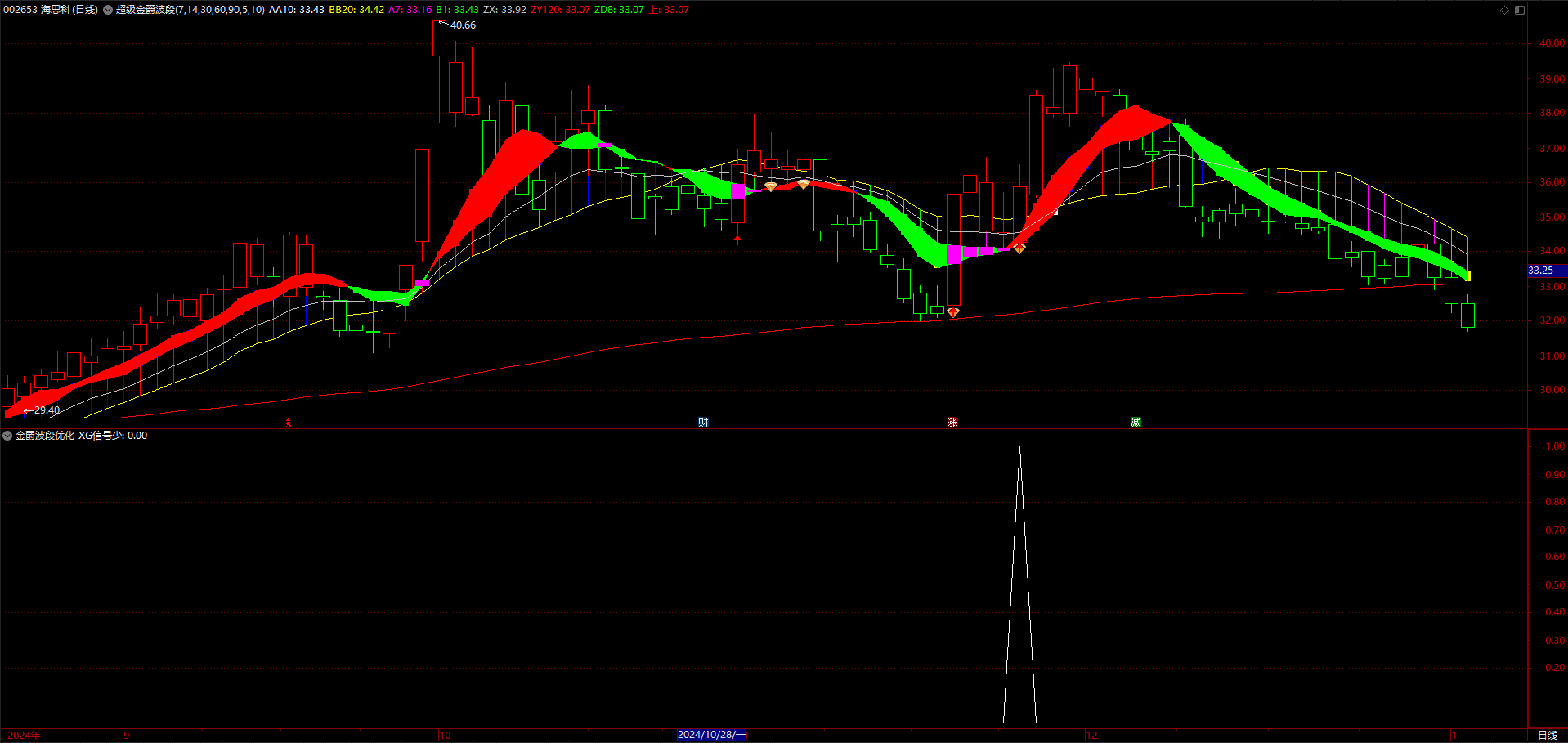
Task: Click the 涨 event marker on timeline
Action: [952, 422]
